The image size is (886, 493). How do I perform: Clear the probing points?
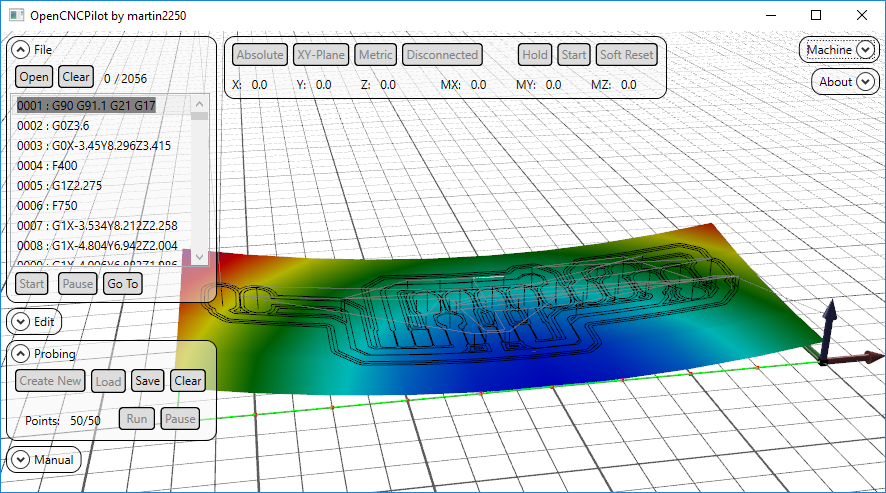pyautogui.click(x=187, y=381)
